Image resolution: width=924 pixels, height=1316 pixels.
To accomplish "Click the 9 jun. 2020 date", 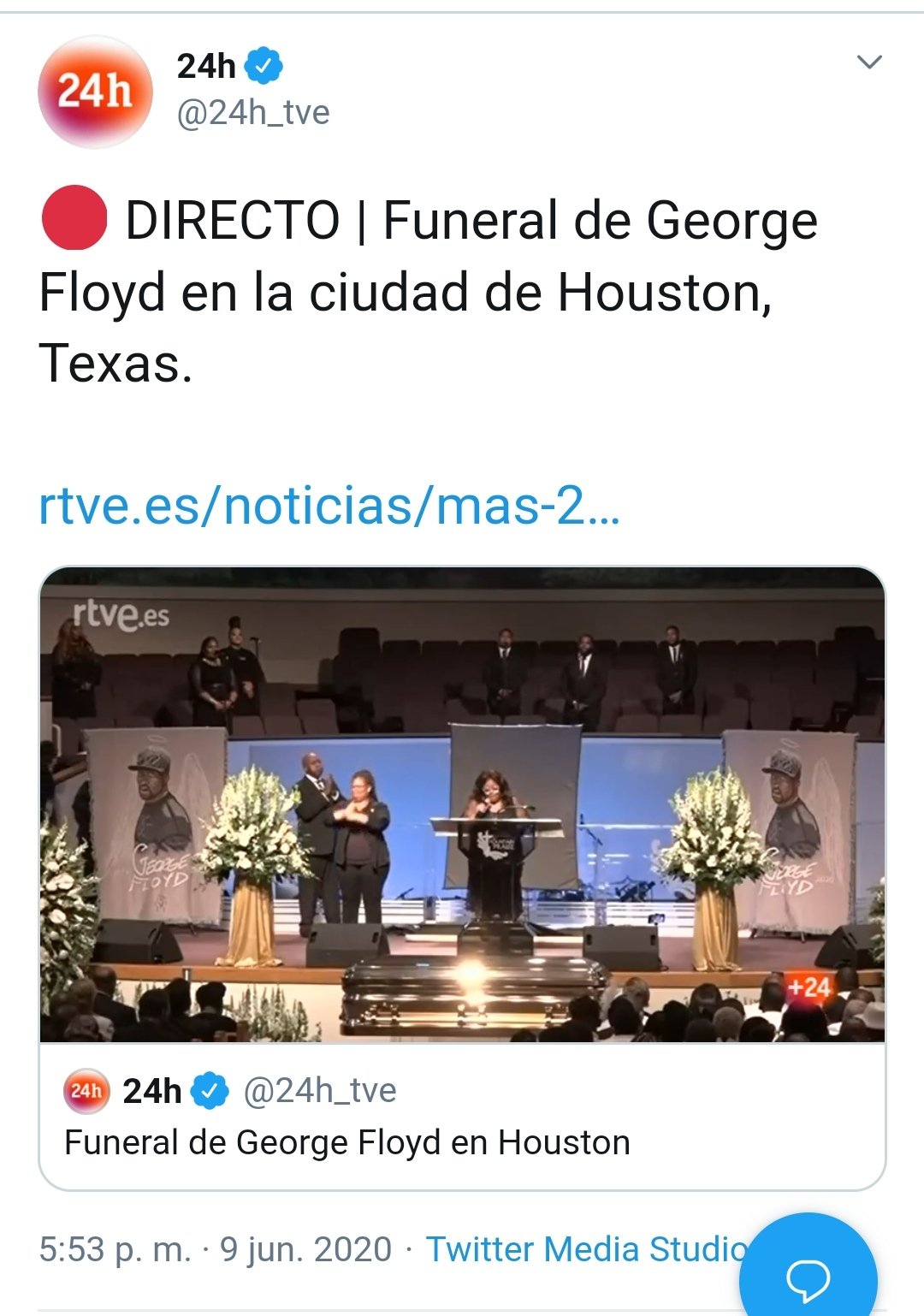I will click(305, 1249).
